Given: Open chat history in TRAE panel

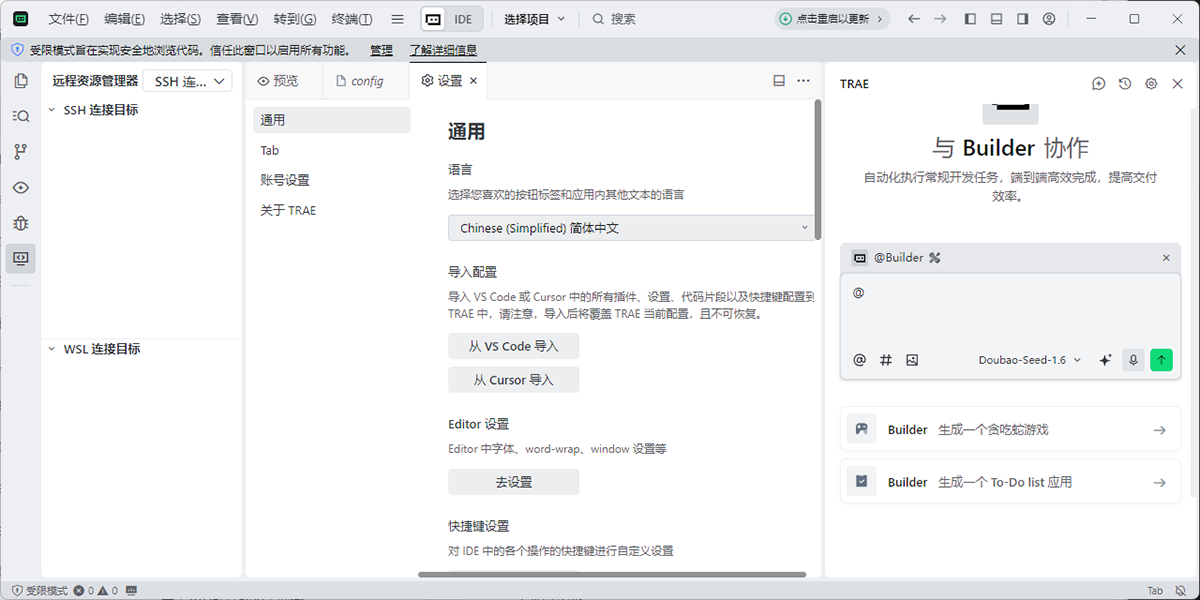Looking at the screenshot, I should [x=1125, y=84].
